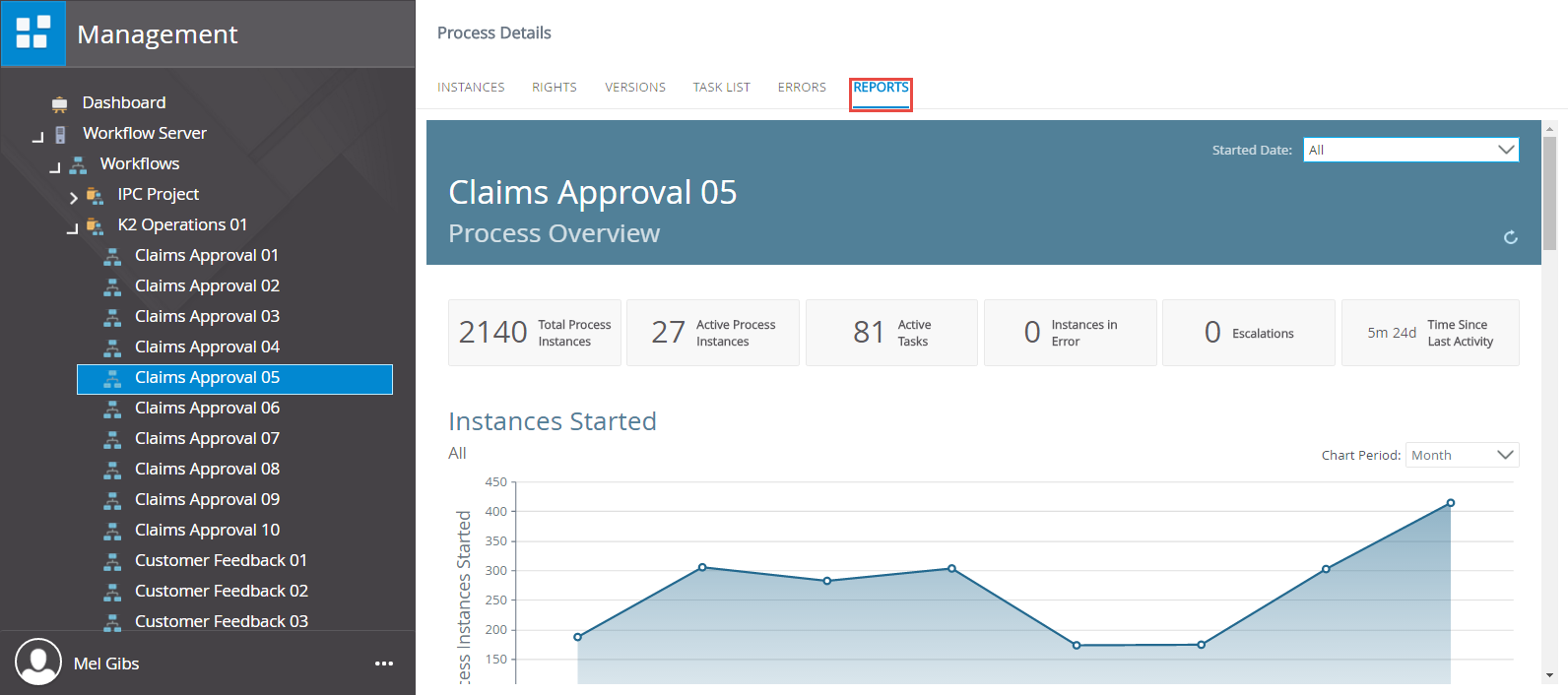The height and width of the screenshot is (695, 1568).
Task: Expand the IPC Project tree node
Action: point(74,197)
